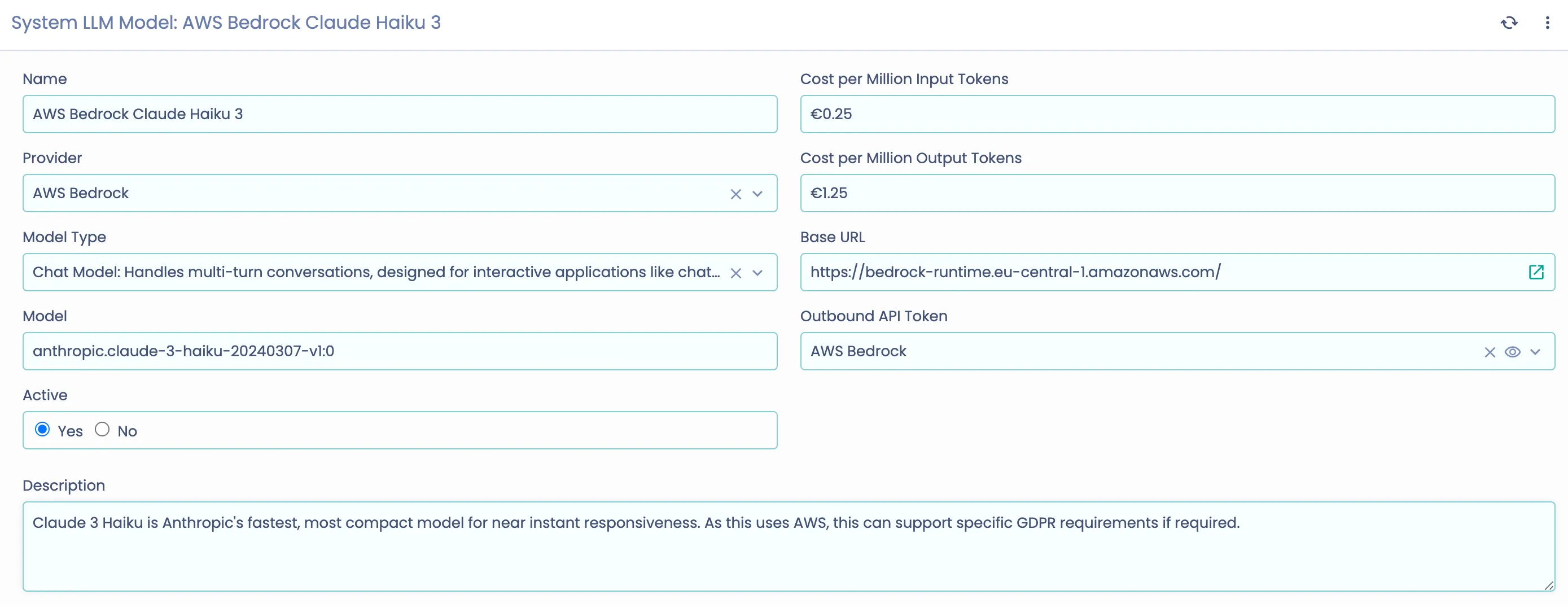Click the 'Cost per Million Output Tokens' label
The height and width of the screenshot is (612, 1568).
pos(910,158)
